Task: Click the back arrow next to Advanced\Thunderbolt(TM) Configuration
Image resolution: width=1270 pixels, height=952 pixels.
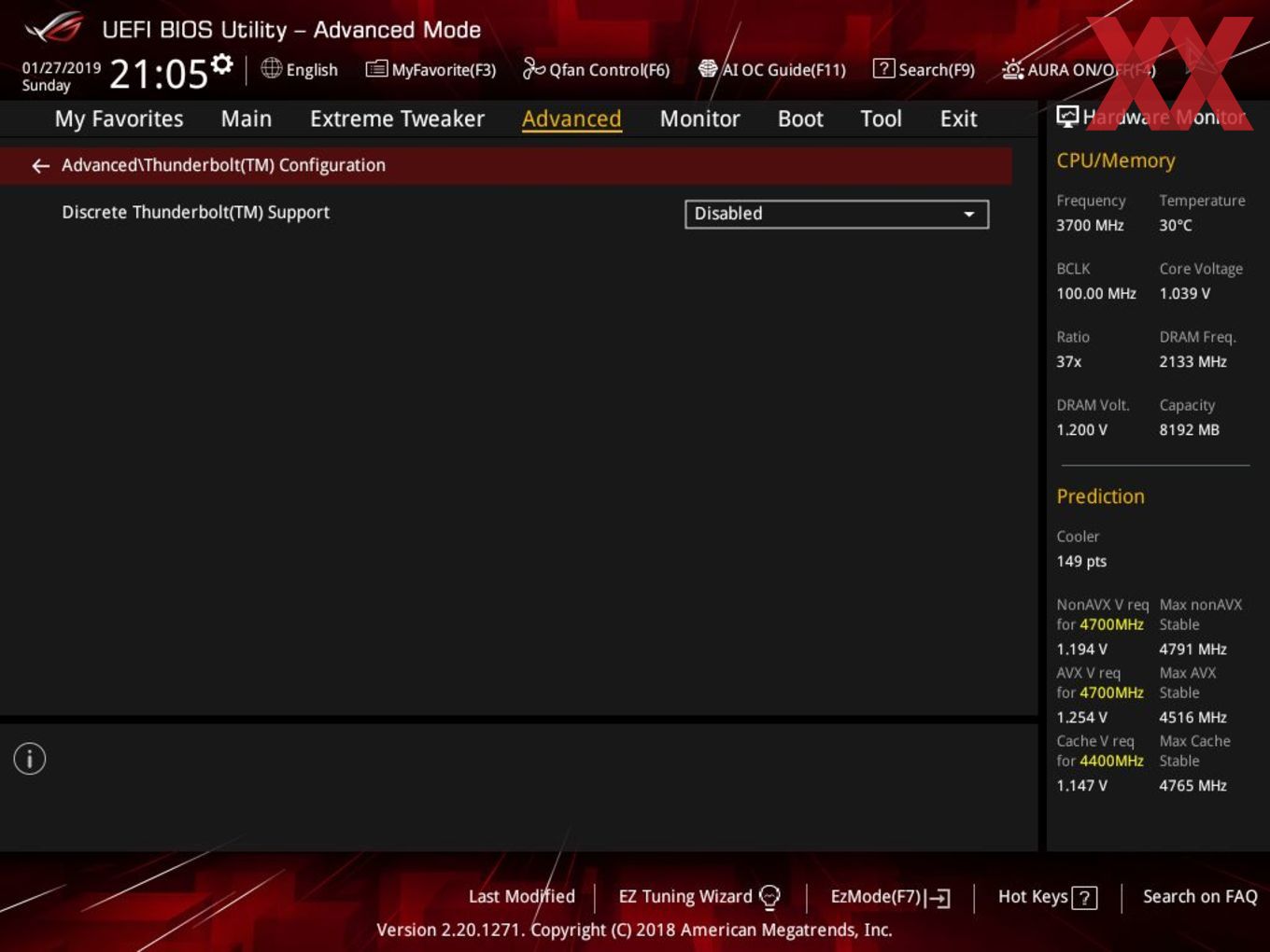Action: (40, 166)
